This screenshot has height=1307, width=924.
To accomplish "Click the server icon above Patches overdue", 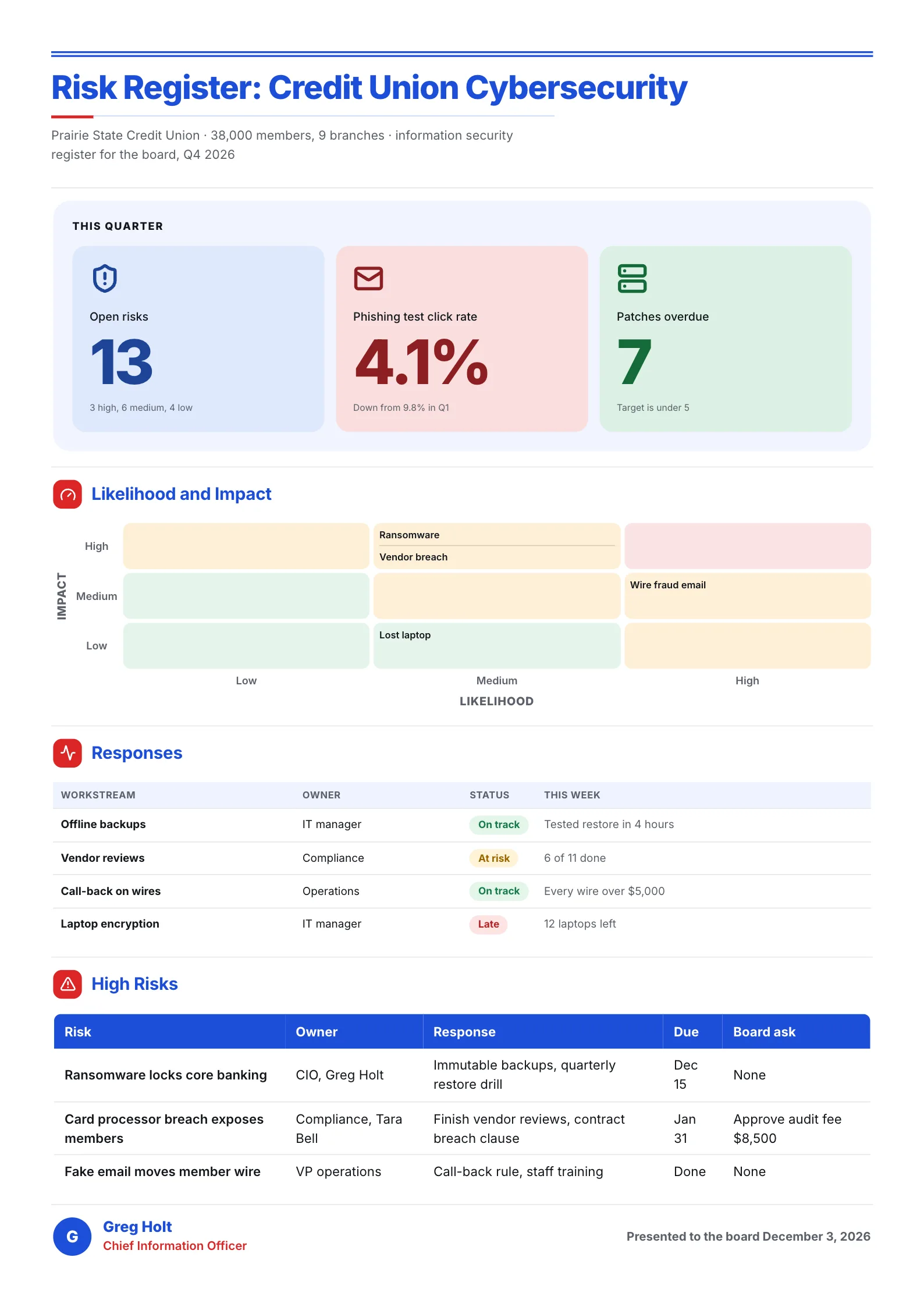I will tap(632, 278).
